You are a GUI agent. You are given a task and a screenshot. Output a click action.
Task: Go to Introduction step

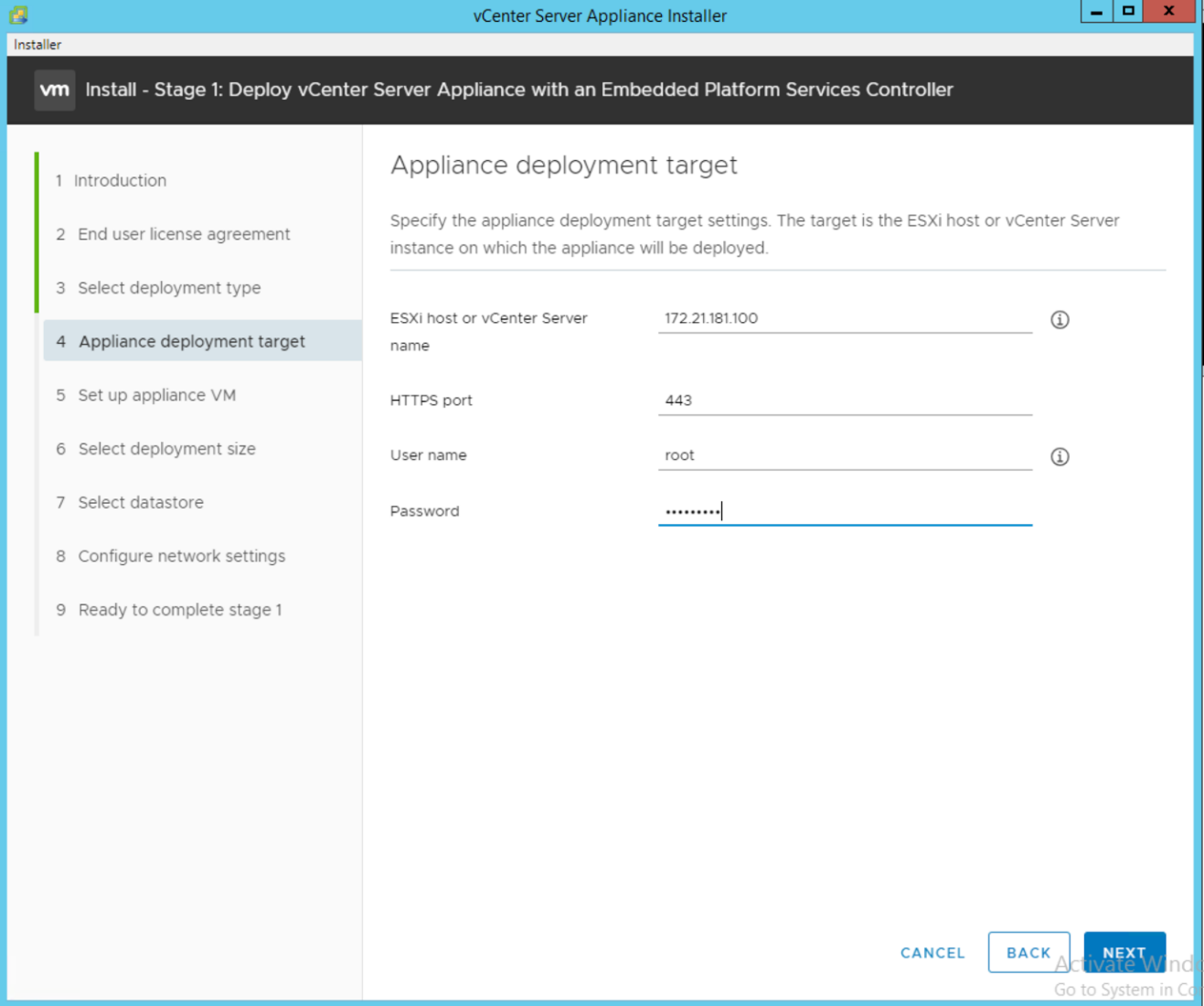pyautogui.click(x=120, y=180)
